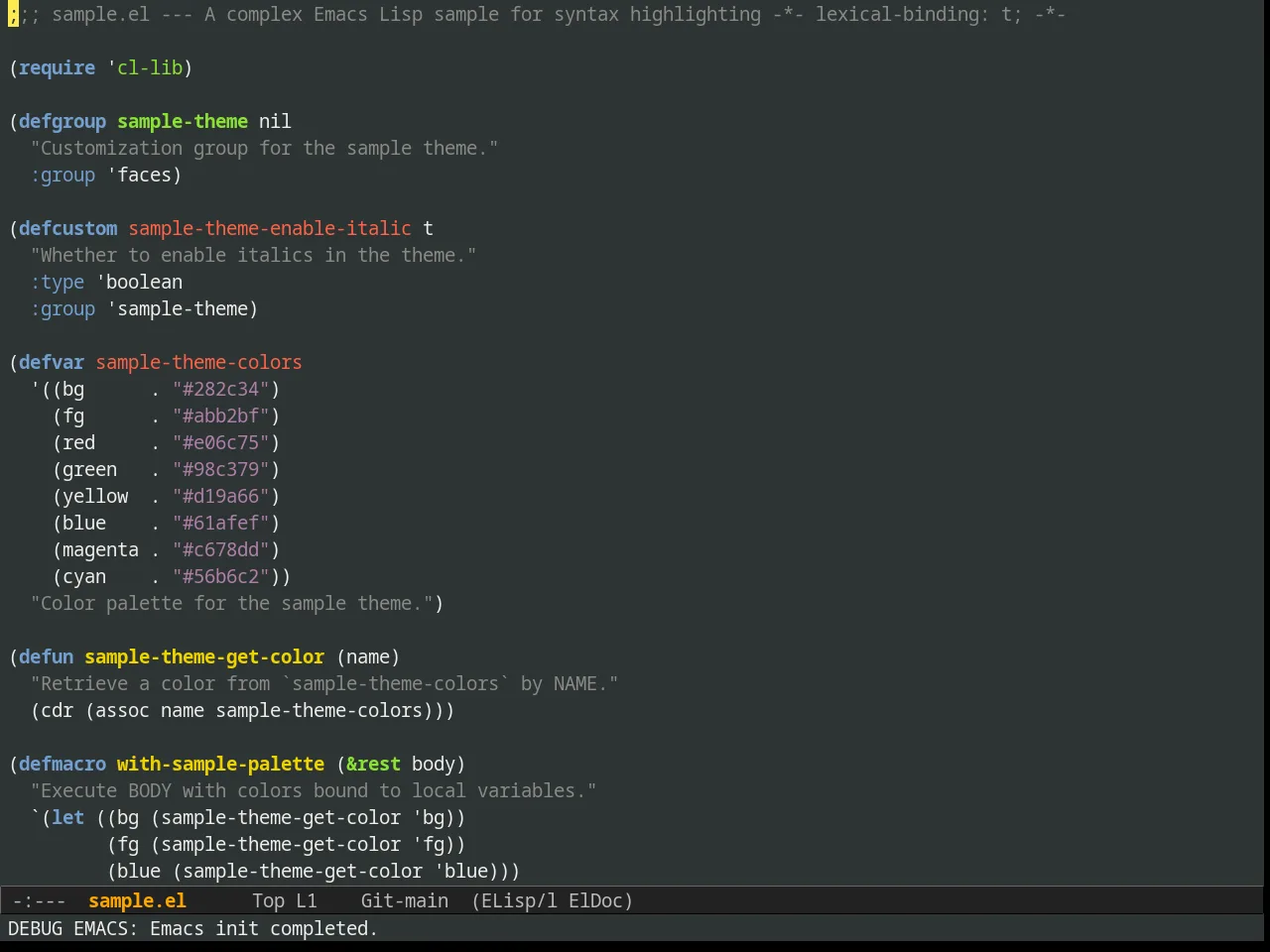Click the 'yellow' key in the alist
This screenshot has width=1270, height=952.
tap(95, 496)
